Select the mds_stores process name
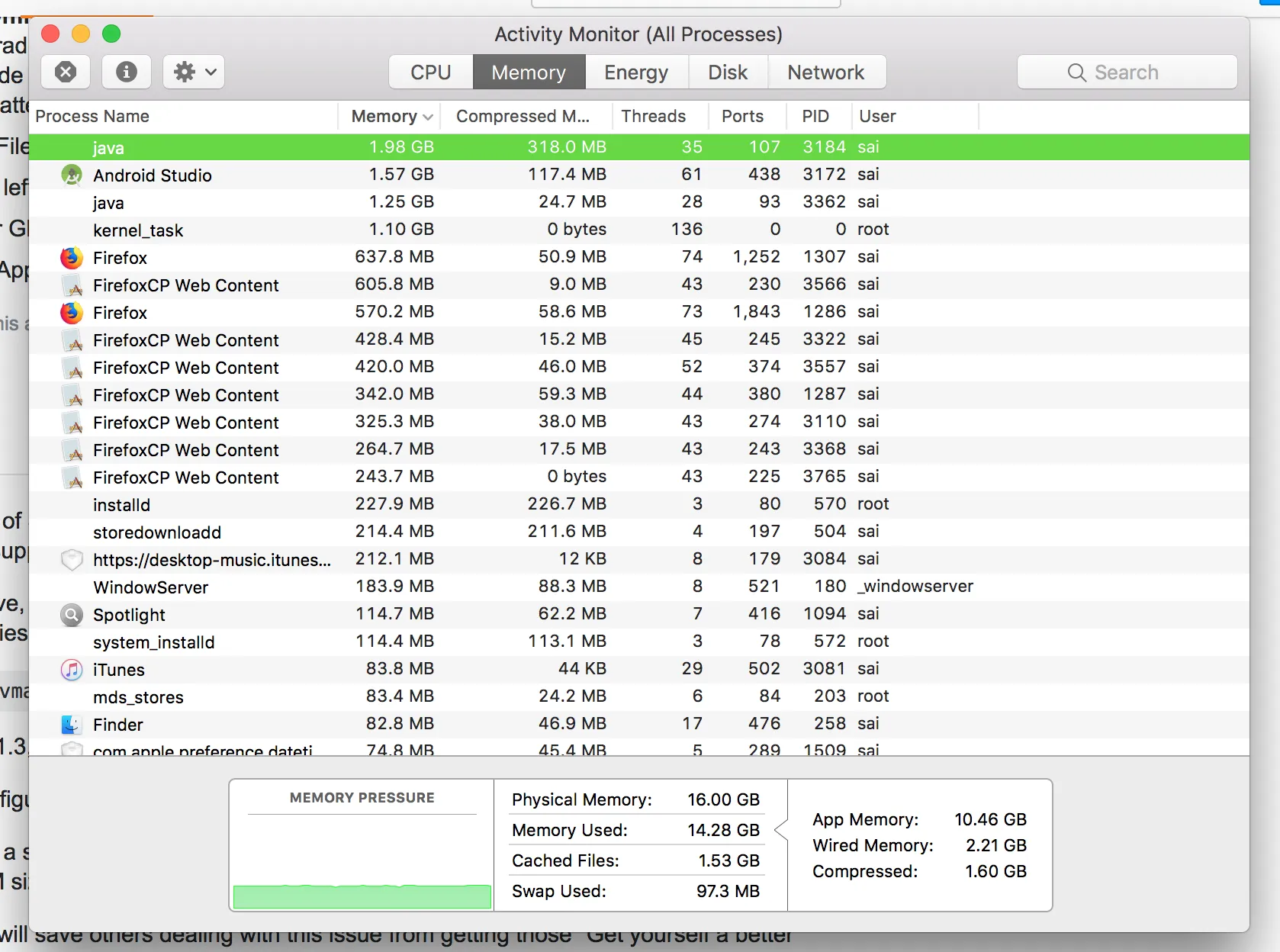Viewport: 1280px width, 952px height. pyautogui.click(x=138, y=697)
